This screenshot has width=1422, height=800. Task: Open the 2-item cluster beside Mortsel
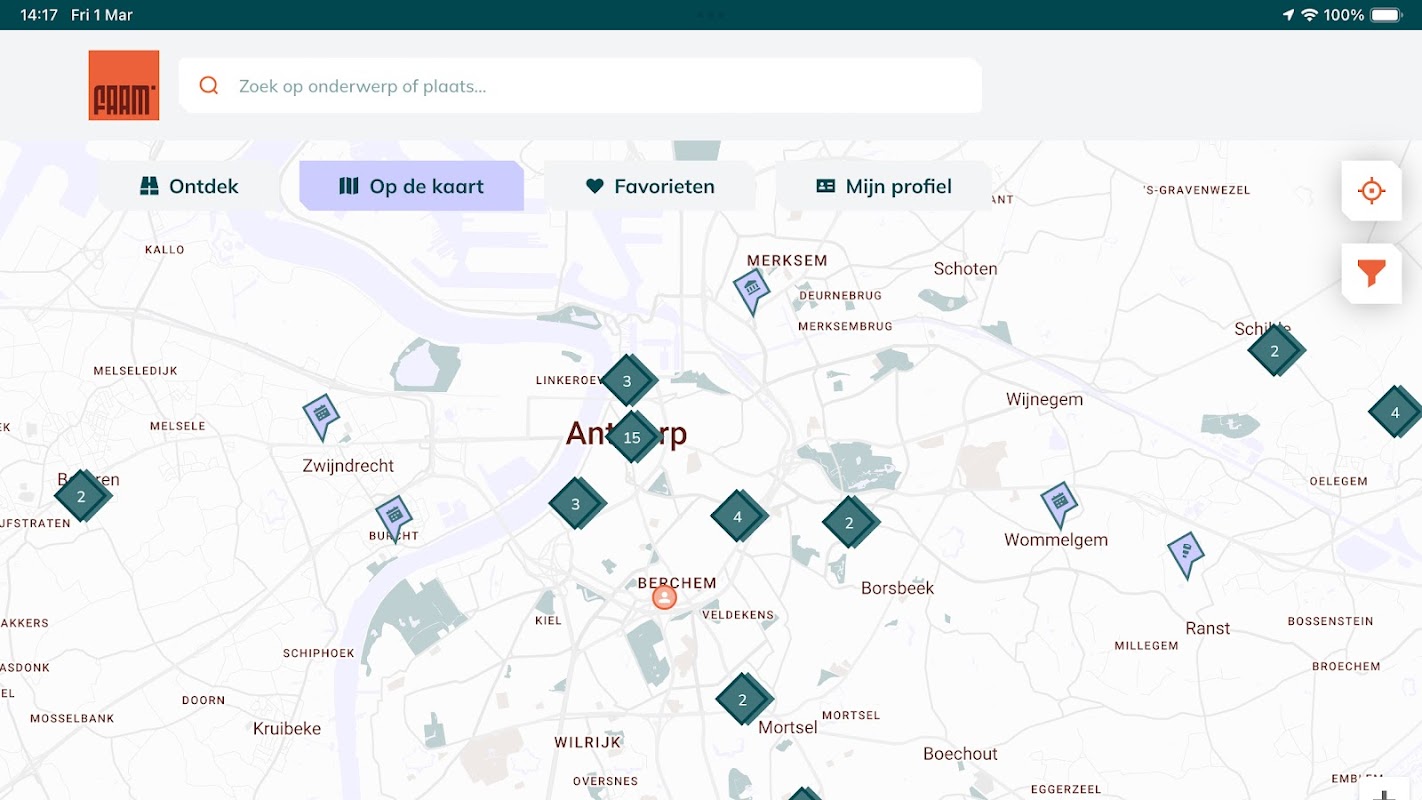click(743, 700)
